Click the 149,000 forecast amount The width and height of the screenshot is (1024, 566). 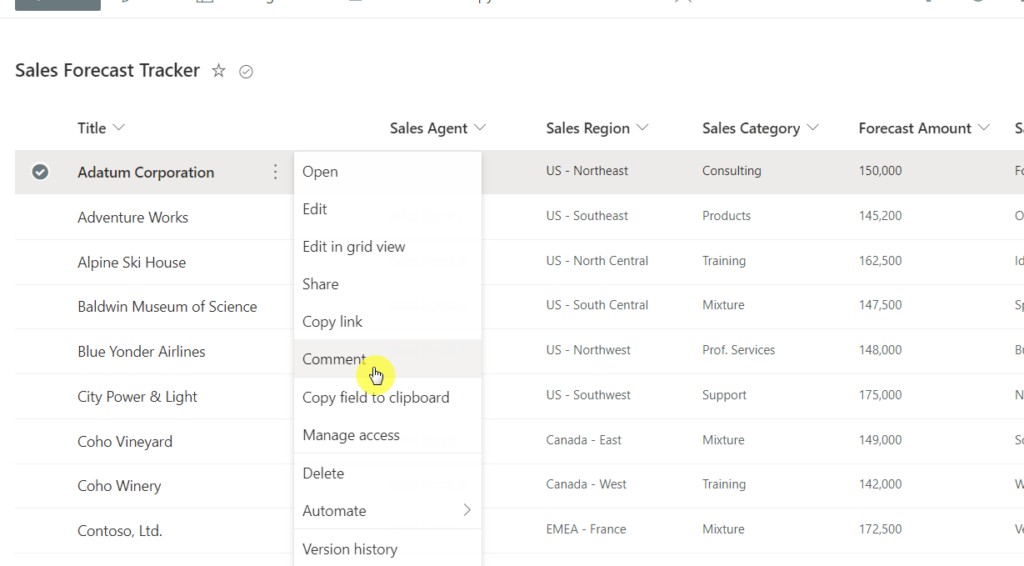pyautogui.click(x=880, y=440)
